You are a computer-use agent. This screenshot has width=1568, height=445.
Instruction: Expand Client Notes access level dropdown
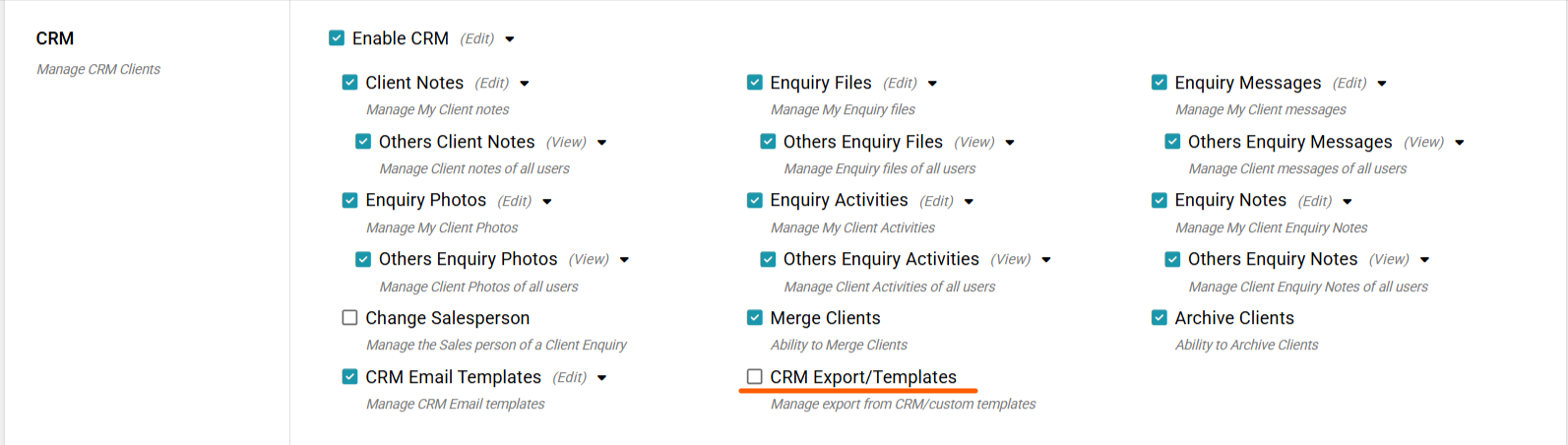(525, 84)
